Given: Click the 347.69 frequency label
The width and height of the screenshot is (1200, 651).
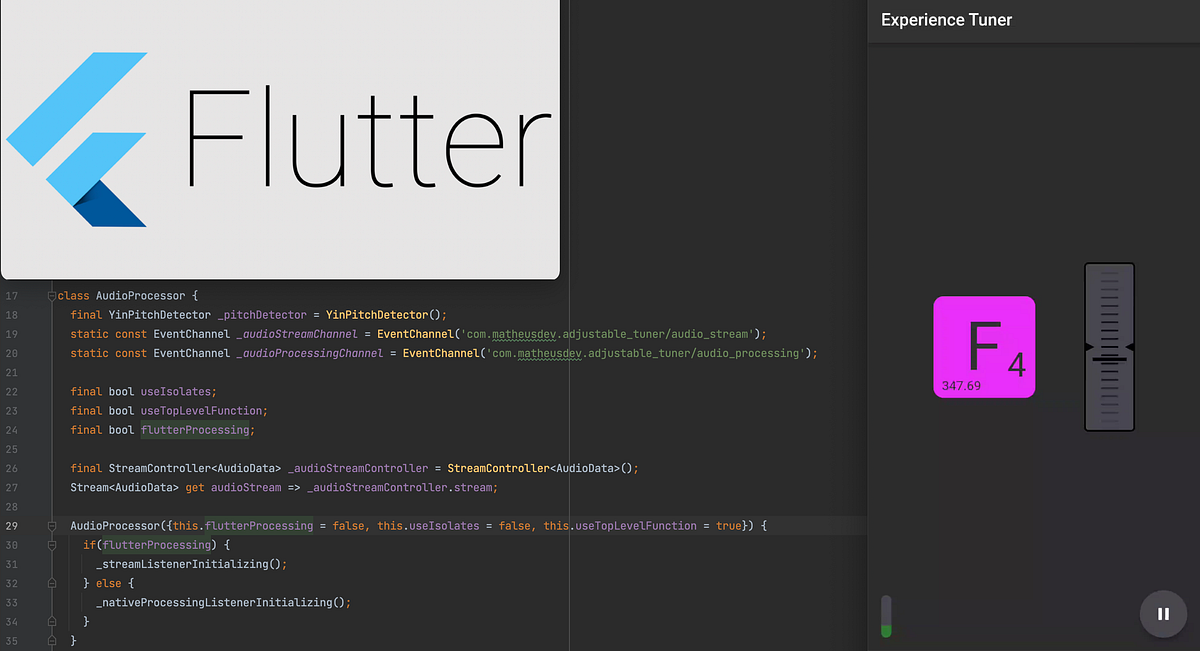Looking at the screenshot, I should [961, 385].
